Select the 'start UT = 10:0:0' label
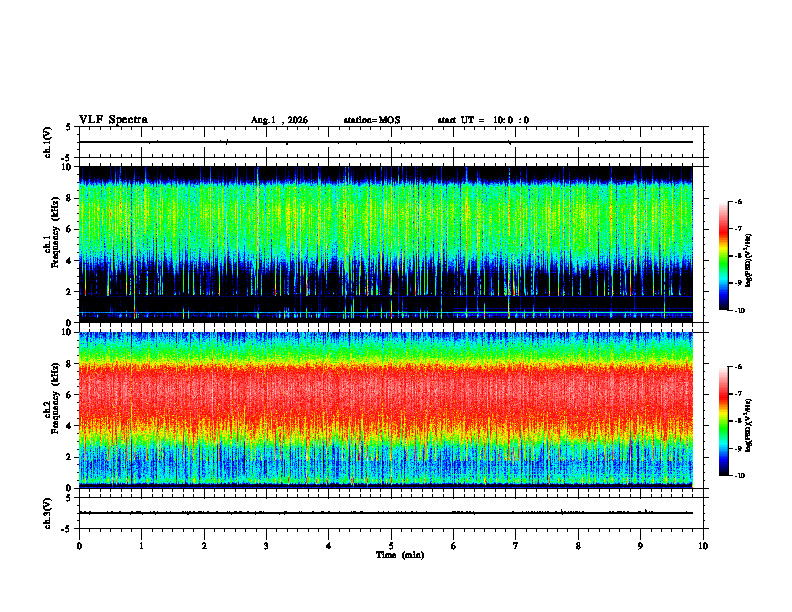Screen dimensions: 792x612 point(483,120)
